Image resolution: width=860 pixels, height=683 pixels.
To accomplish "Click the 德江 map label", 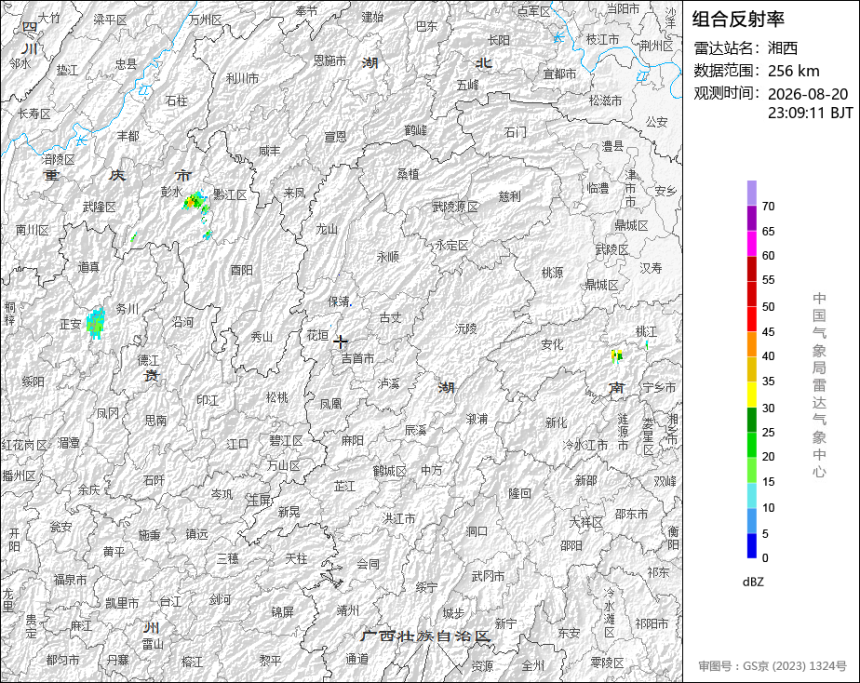I will [148, 360].
